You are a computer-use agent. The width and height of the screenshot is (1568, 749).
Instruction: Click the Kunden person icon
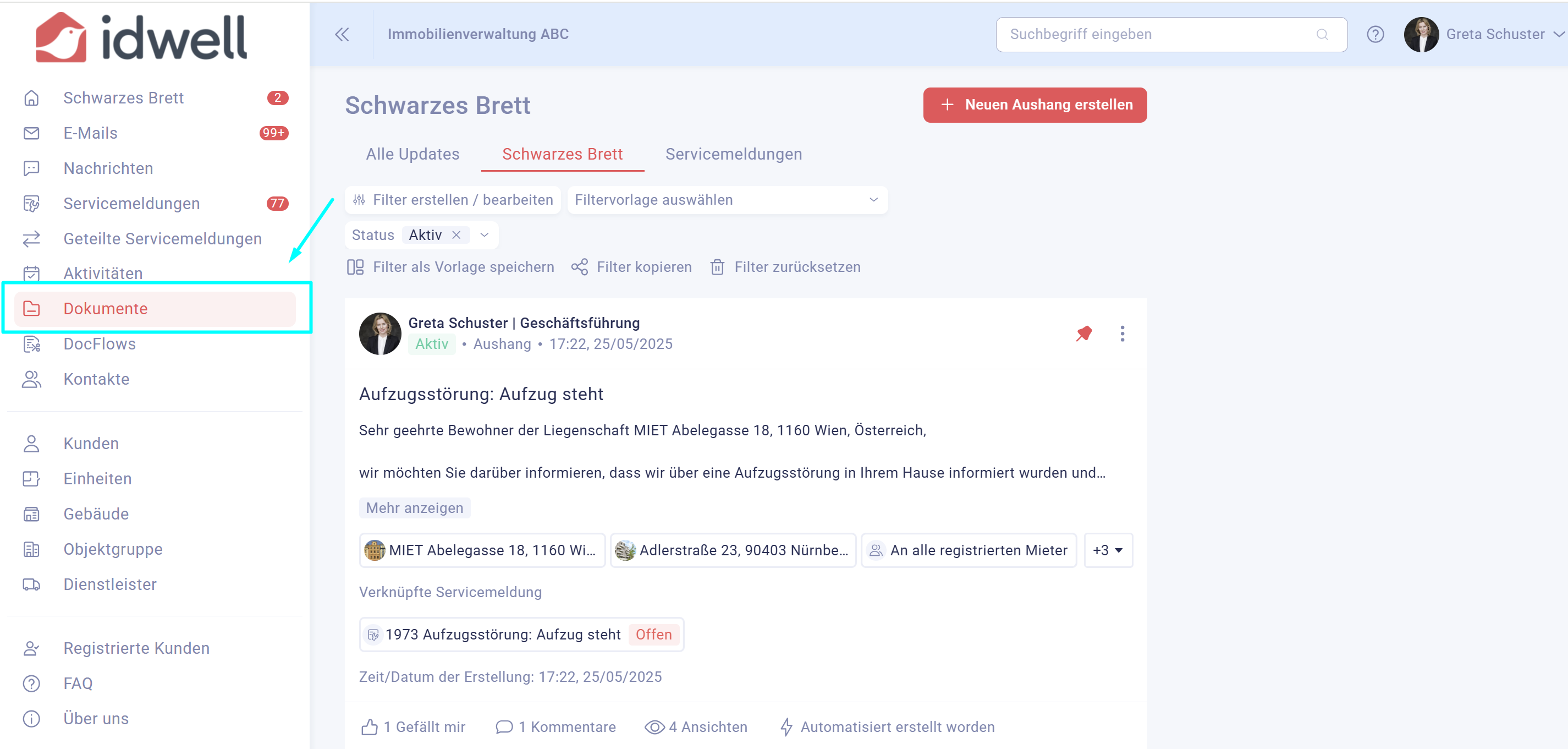point(31,444)
